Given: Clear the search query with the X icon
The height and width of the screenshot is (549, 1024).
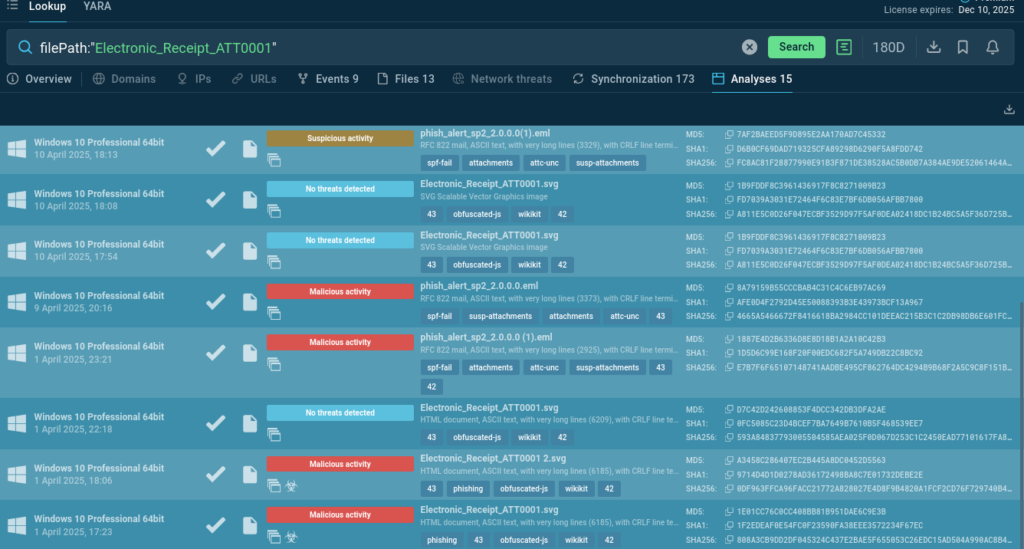Looking at the screenshot, I should pyautogui.click(x=749, y=47).
